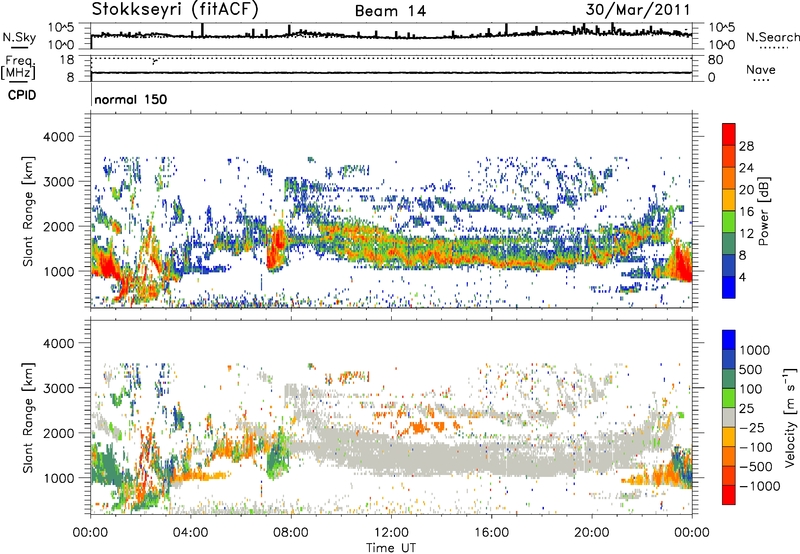Click the N.Sky legend label

click(x=19, y=37)
